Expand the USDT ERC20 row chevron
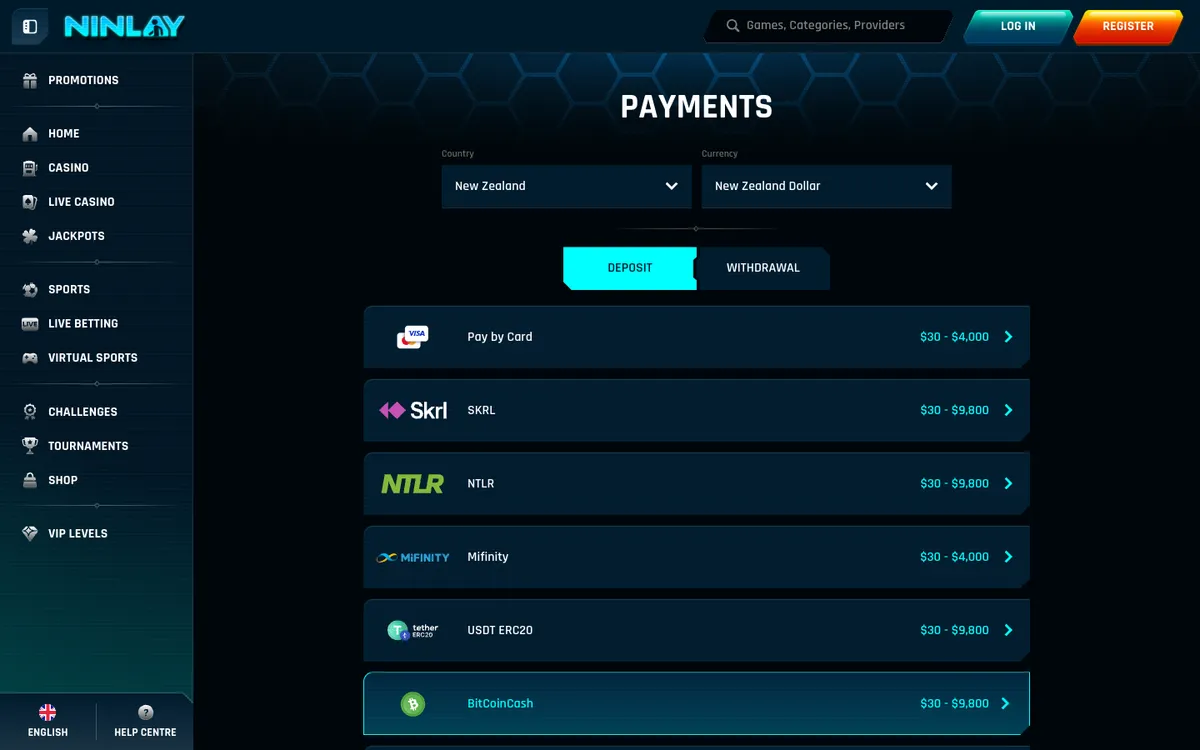 [1008, 630]
